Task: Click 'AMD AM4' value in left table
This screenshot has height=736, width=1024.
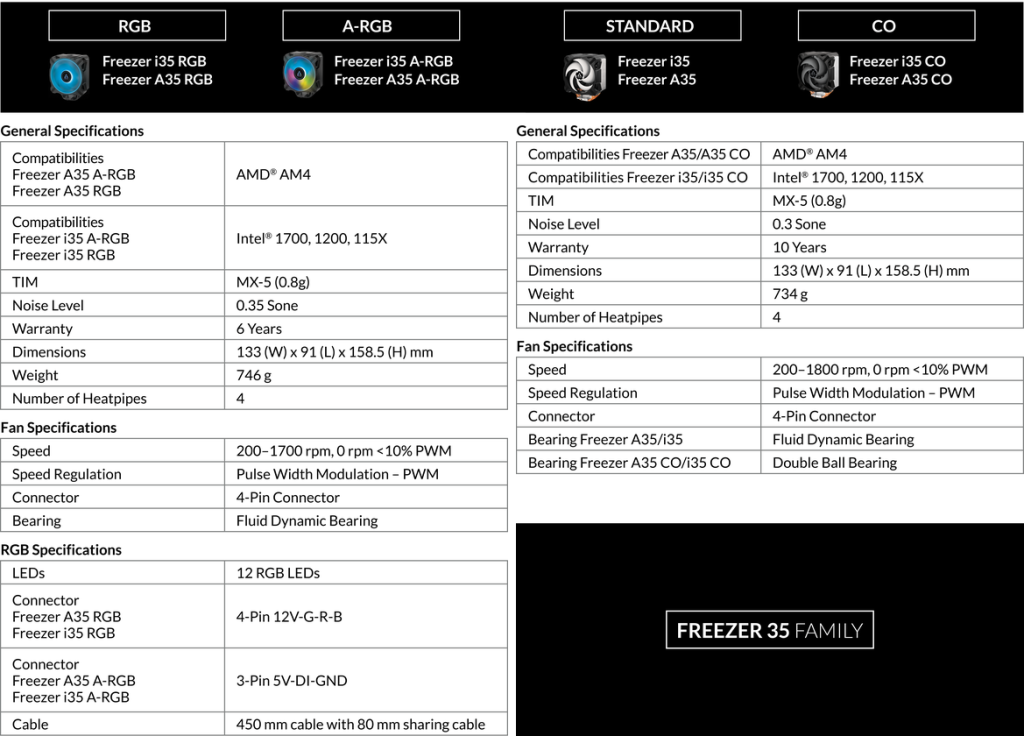Action: click(x=273, y=174)
